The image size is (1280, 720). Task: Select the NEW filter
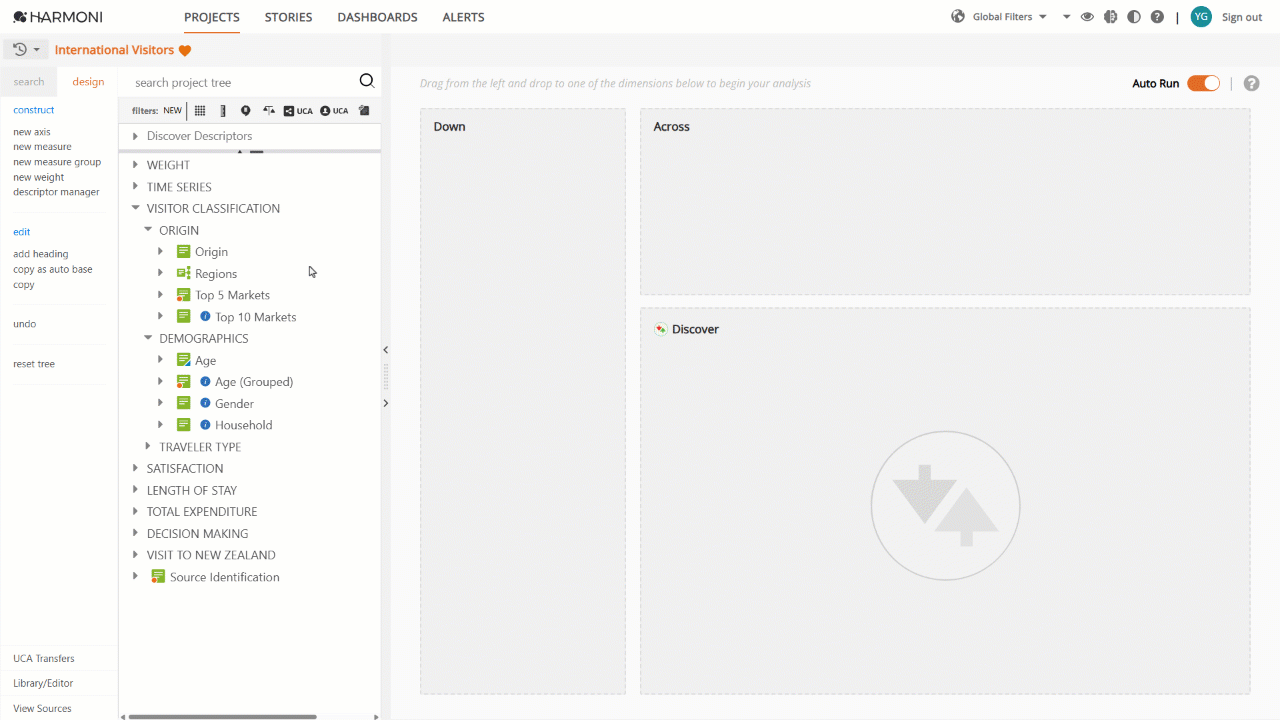(x=172, y=111)
